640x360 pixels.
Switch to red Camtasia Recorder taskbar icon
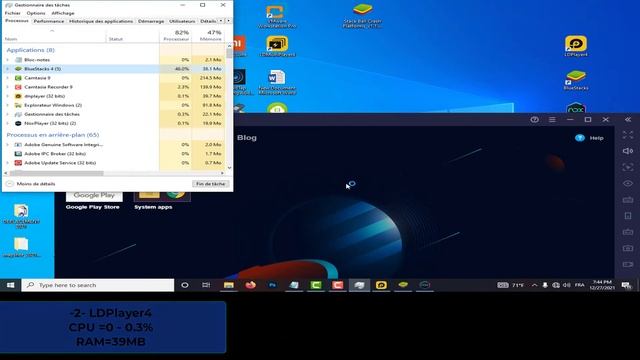[x=338, y=285]
